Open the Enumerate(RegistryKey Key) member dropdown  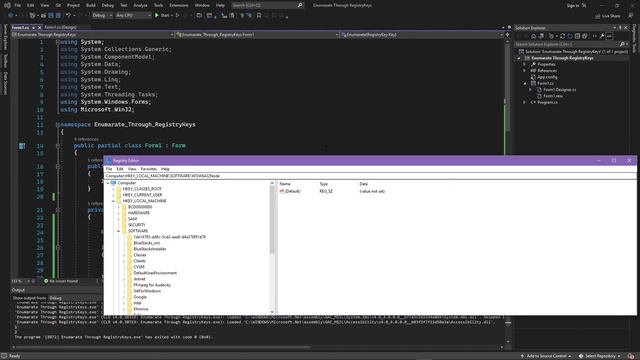(x=422, y=35)
